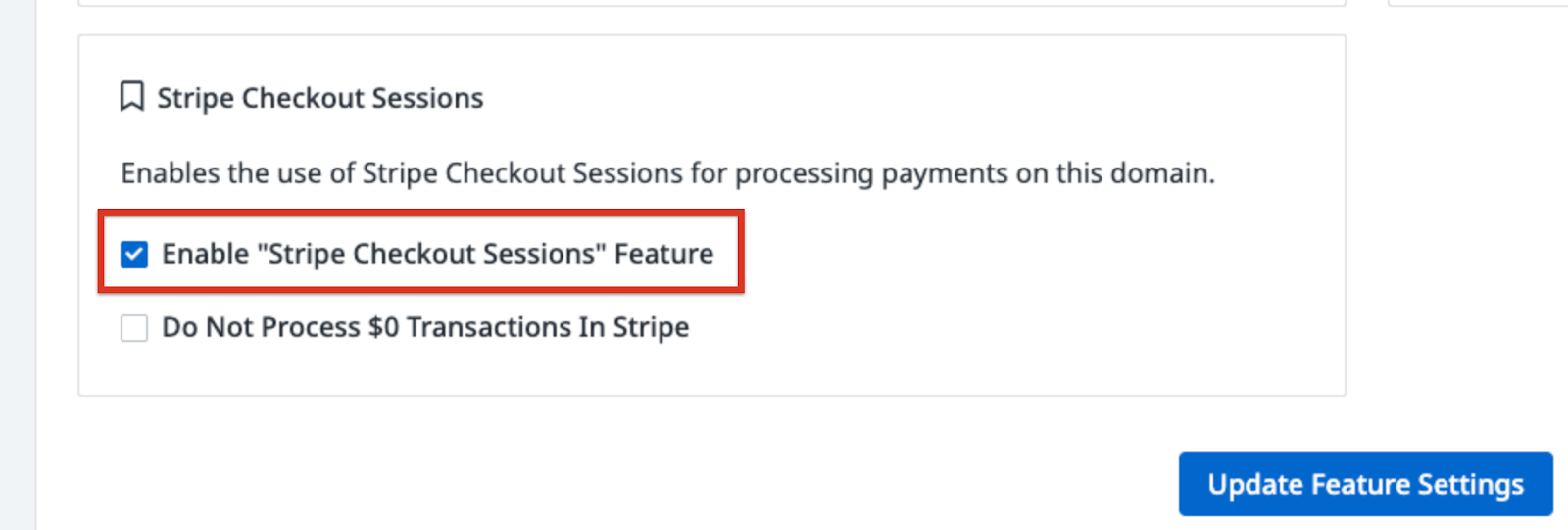The height and width of the screenshot is (530, 1568).
Task: Click the word "Stripe" ending the second checkbox label
Action: pyautogui.click(x=651, y=327)
